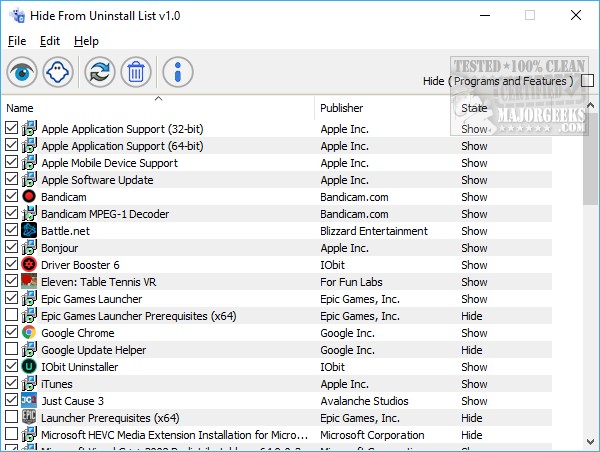This screenshot has width=600, height=452.
Task: Click the Refresh list toolbar icon
Action: pyautogui.click(x=100, y=72)
